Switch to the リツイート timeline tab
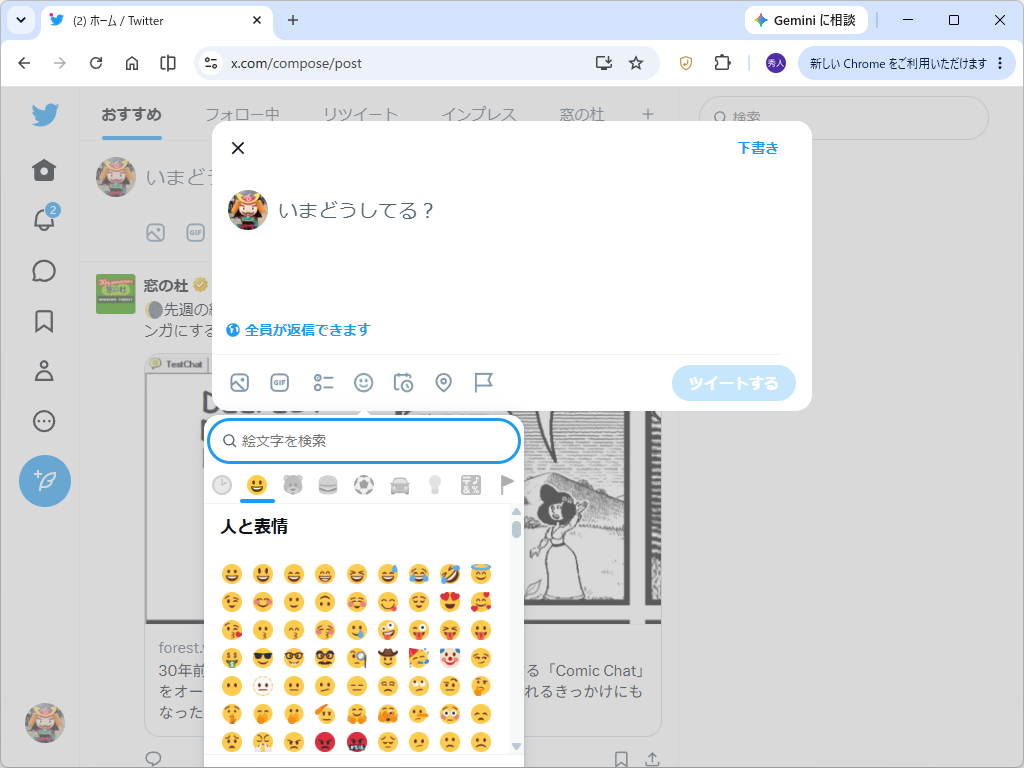1024x768 pixels. [x=360, y=115]
